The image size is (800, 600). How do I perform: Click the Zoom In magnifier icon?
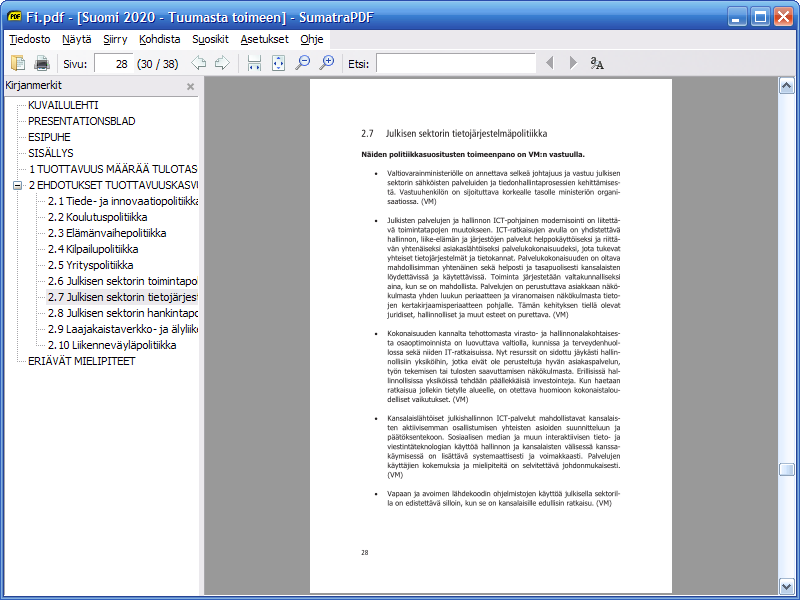coord(327,63)
